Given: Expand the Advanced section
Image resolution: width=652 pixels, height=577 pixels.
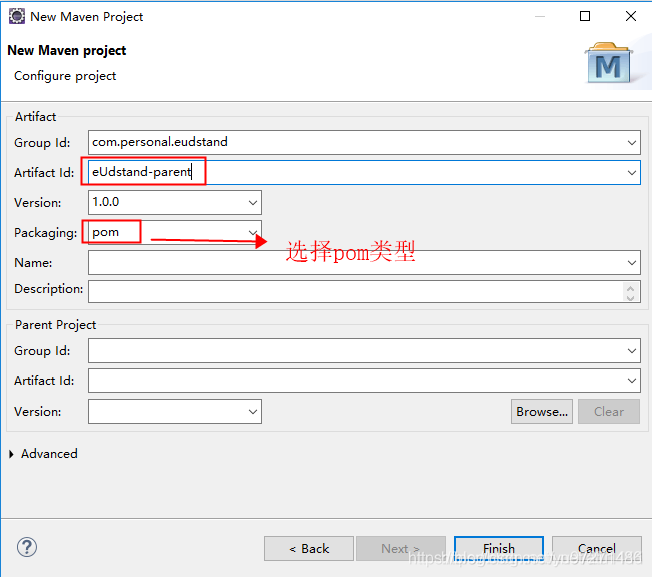Looking at the screenshot, I should tap(12, 454).
